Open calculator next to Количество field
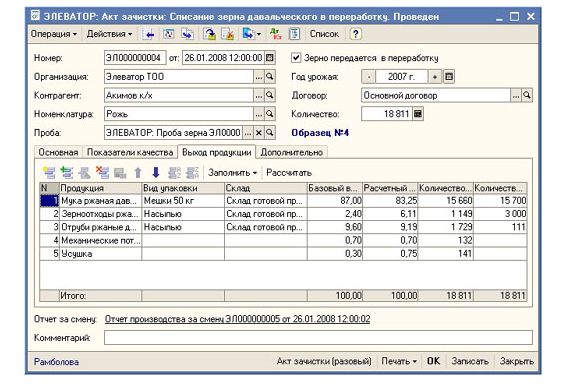The width and height of the screenshot is (570, 389). (x=418, y=114)
